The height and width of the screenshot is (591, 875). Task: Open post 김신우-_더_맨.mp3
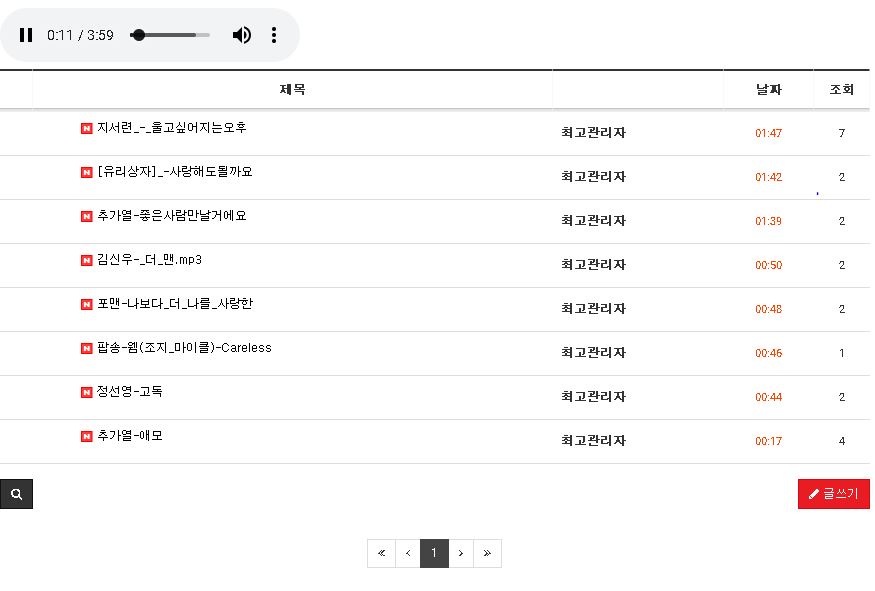(149, 260)
